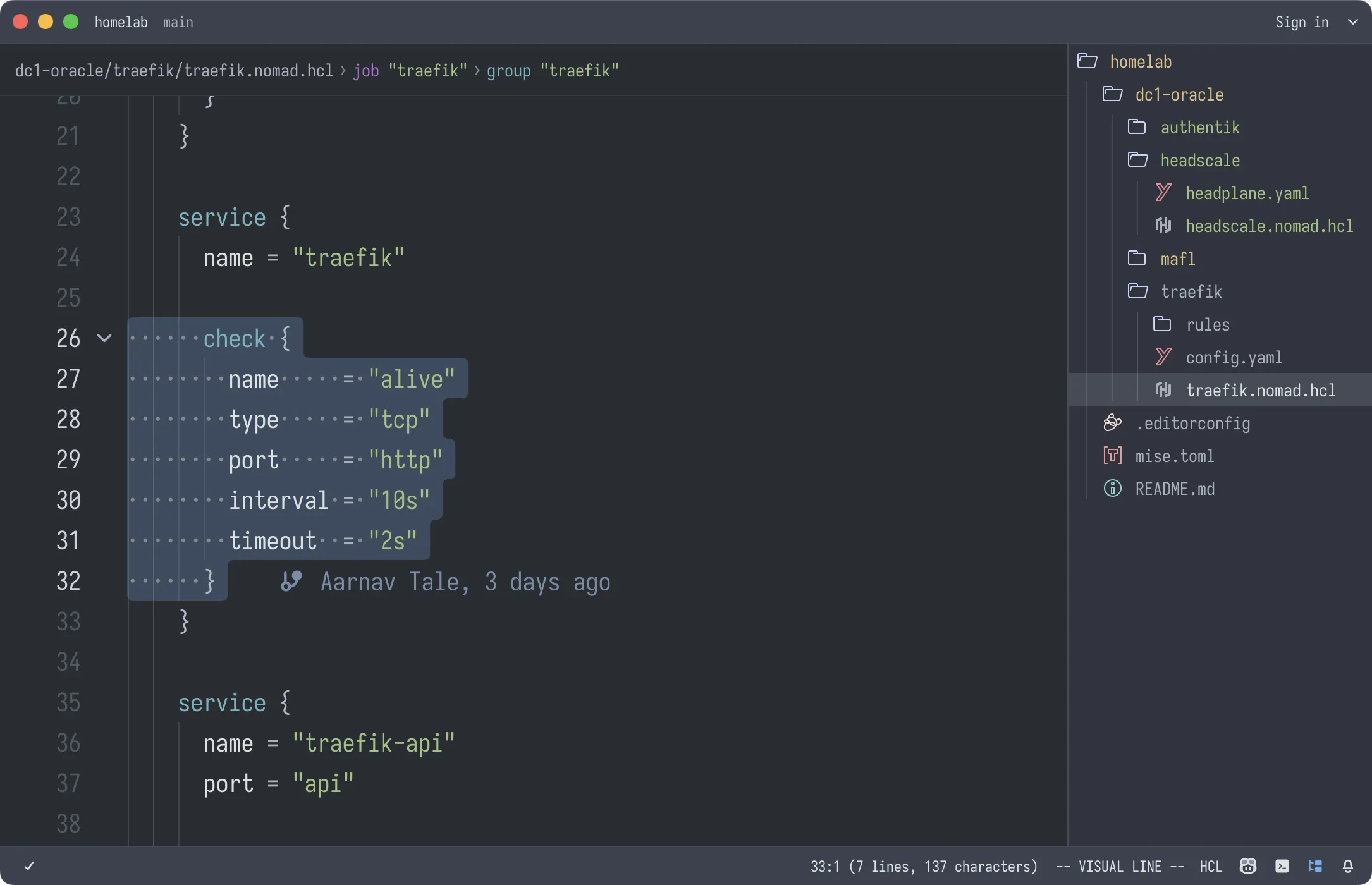The width and height of the screenshot is (1372, 885).
Task: Open headscale.nomad.hcl file
Action: click(x=1268, y=226)
